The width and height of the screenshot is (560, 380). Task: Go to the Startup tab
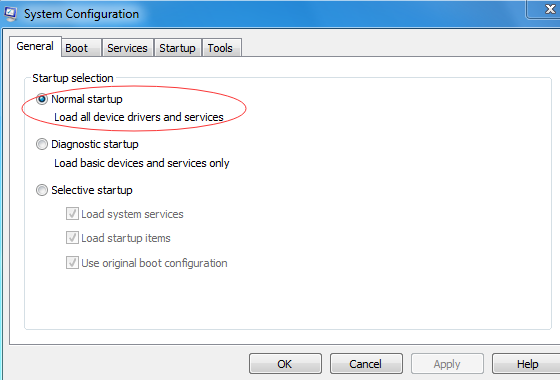tap(178, 48)
